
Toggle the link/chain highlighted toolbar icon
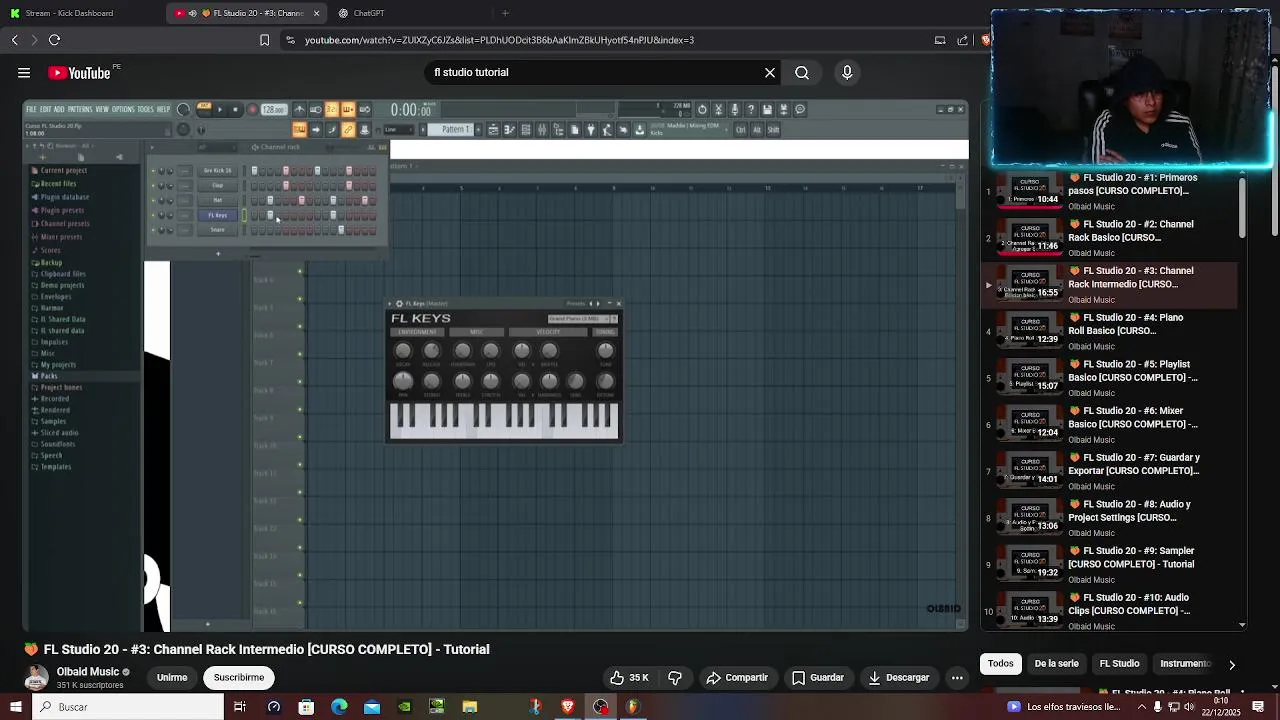[x=347, y=129]
